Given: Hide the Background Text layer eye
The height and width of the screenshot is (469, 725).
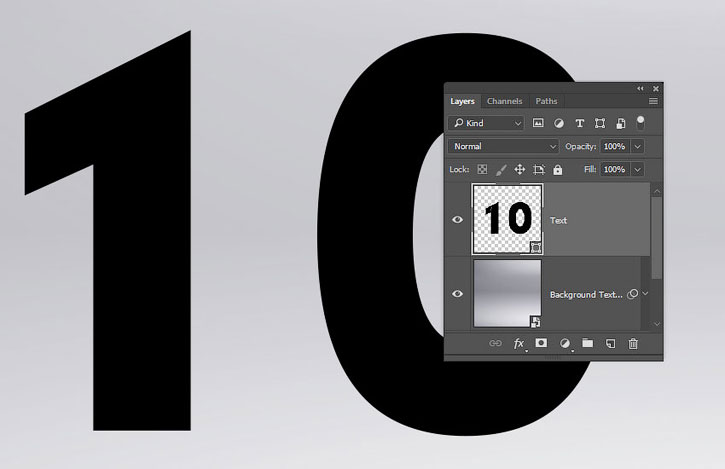Looking at the screenshot, I should (x=457, y=294).
